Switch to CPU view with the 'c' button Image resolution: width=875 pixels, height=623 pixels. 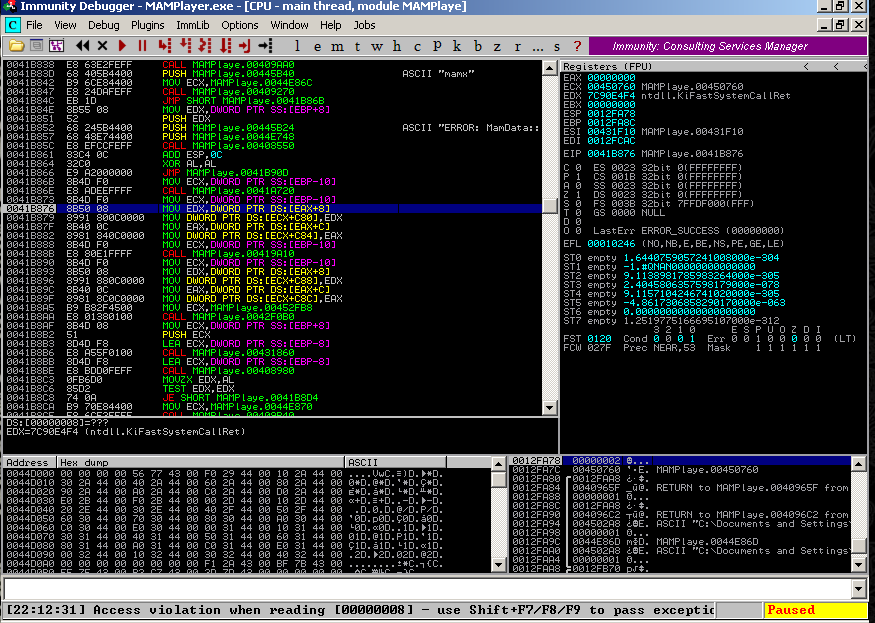(x=417, y=46)
